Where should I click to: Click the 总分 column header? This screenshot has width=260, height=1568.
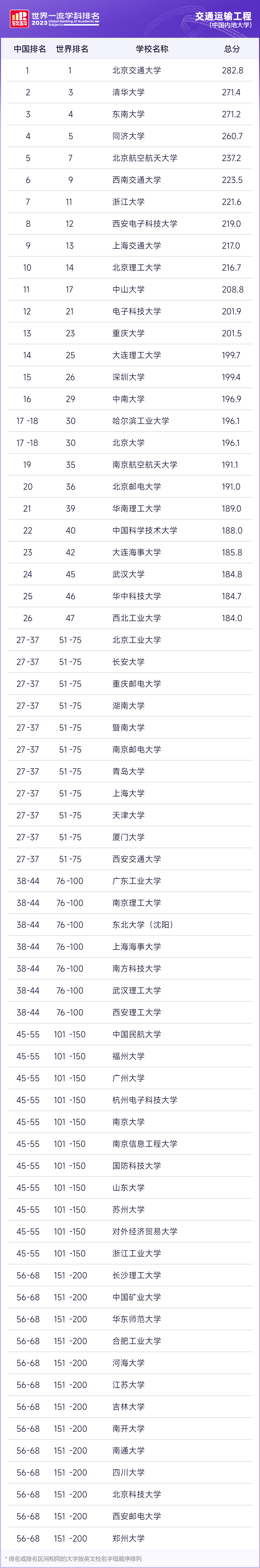click(232, 49)
